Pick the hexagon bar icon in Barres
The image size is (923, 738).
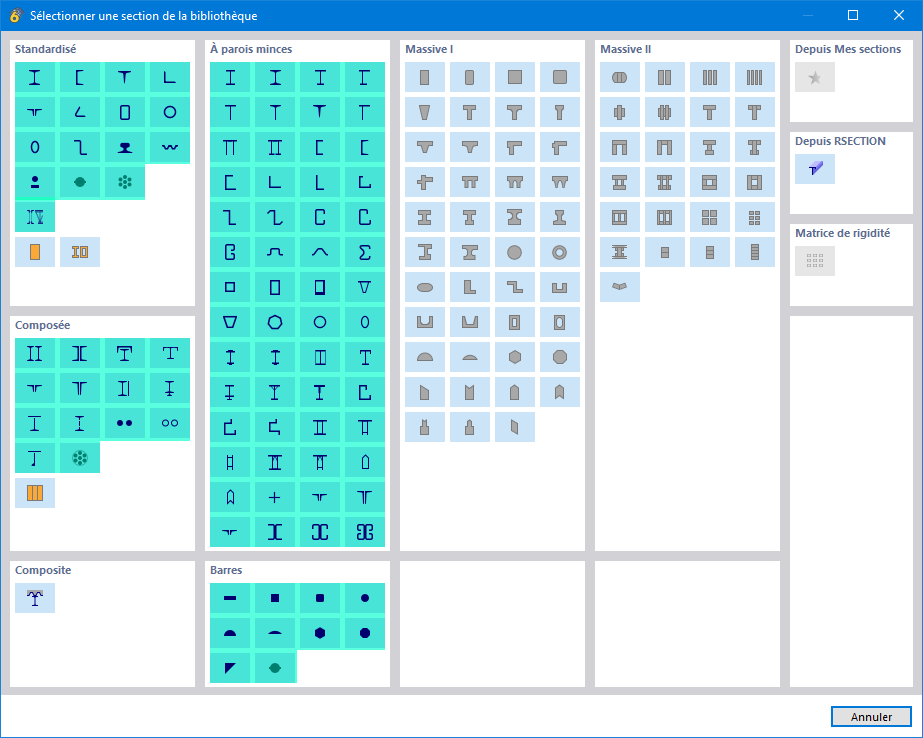tap(320, 633)
